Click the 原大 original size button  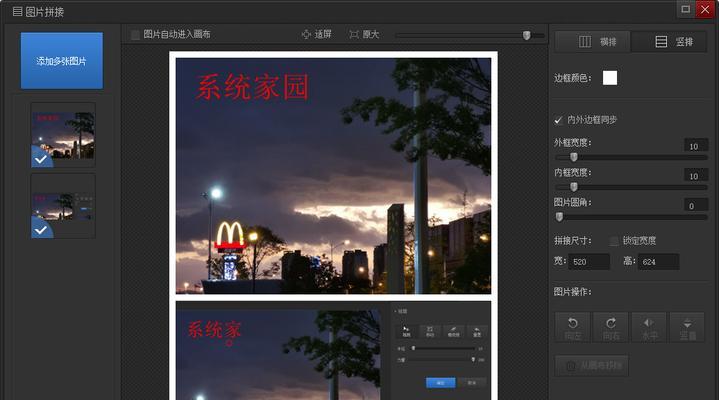pyautogui.click(x=364, y=34)
